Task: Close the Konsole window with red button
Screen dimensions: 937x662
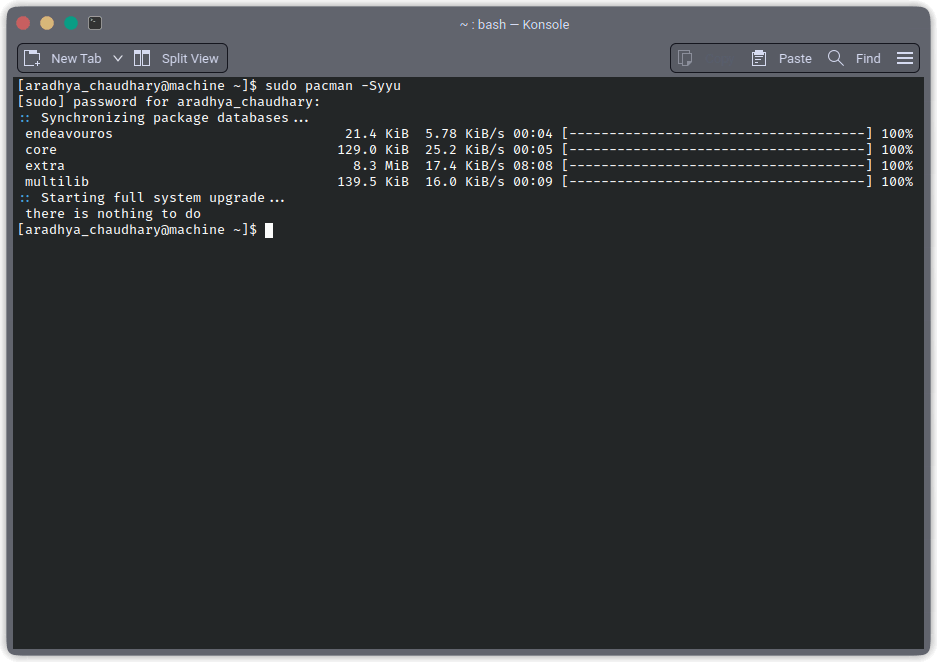Action: click(x=23, y=23)
